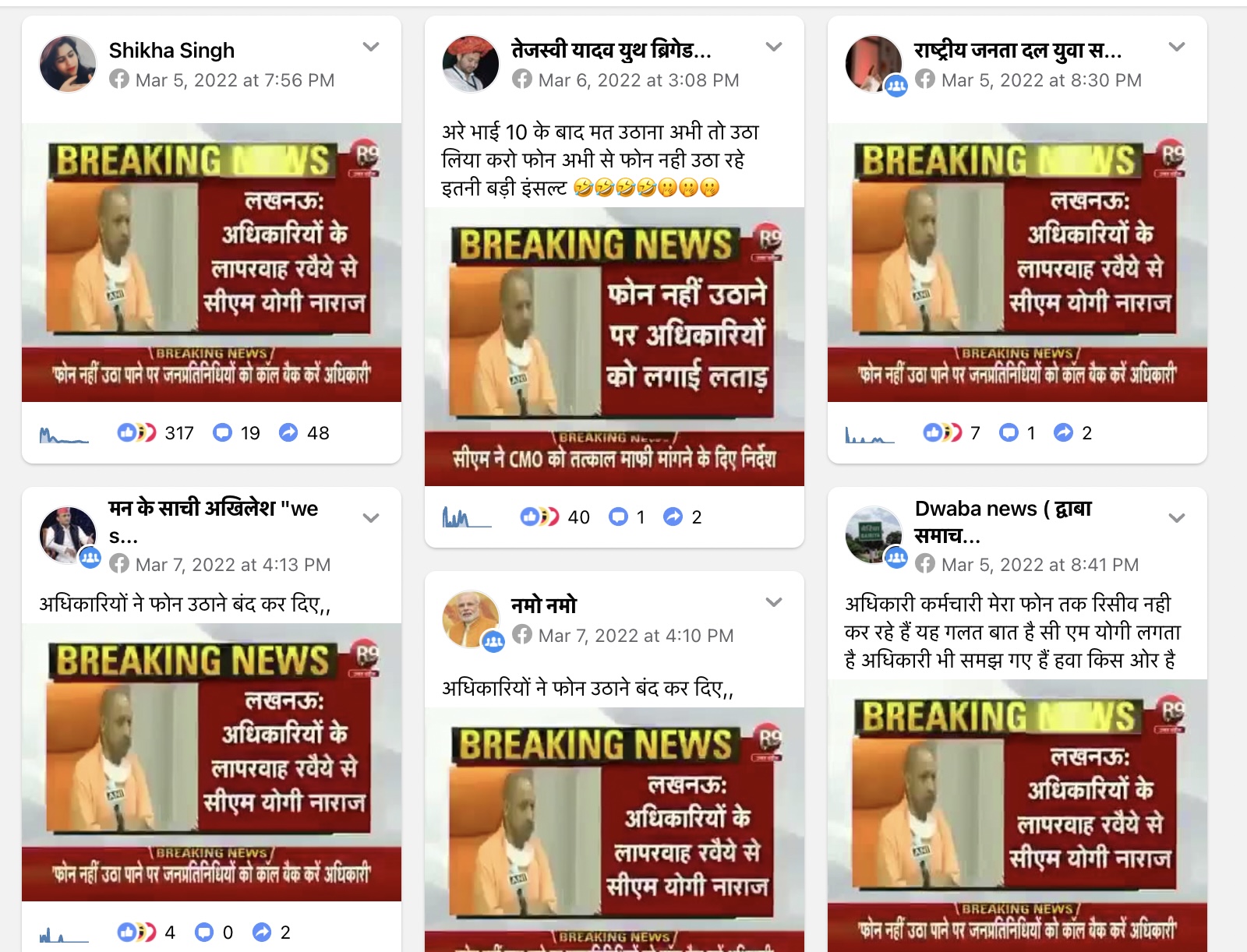The image size is (1247, 952).
Task: Click reactions icon beside 317 count
Action: click(136, 432)
